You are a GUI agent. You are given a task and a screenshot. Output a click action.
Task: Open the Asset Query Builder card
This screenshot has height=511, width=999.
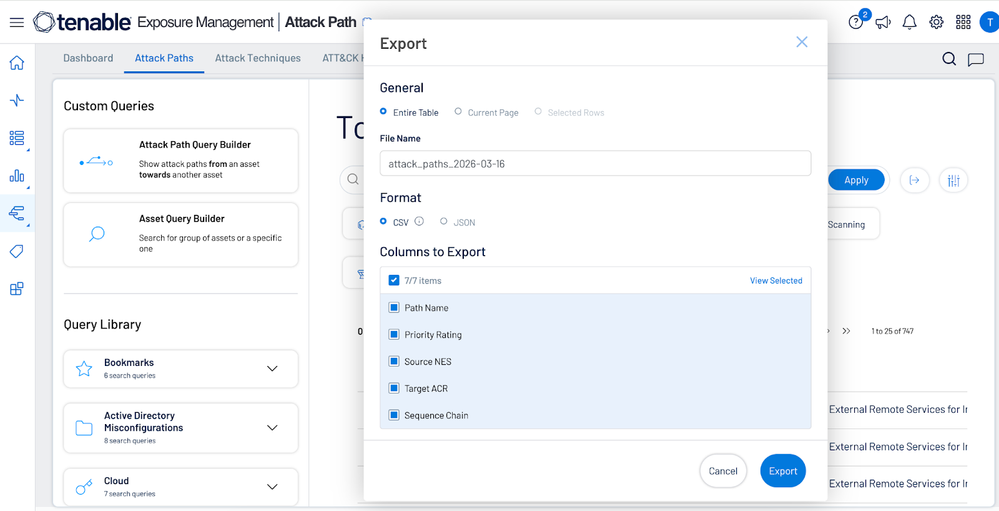tap(181, 234)
